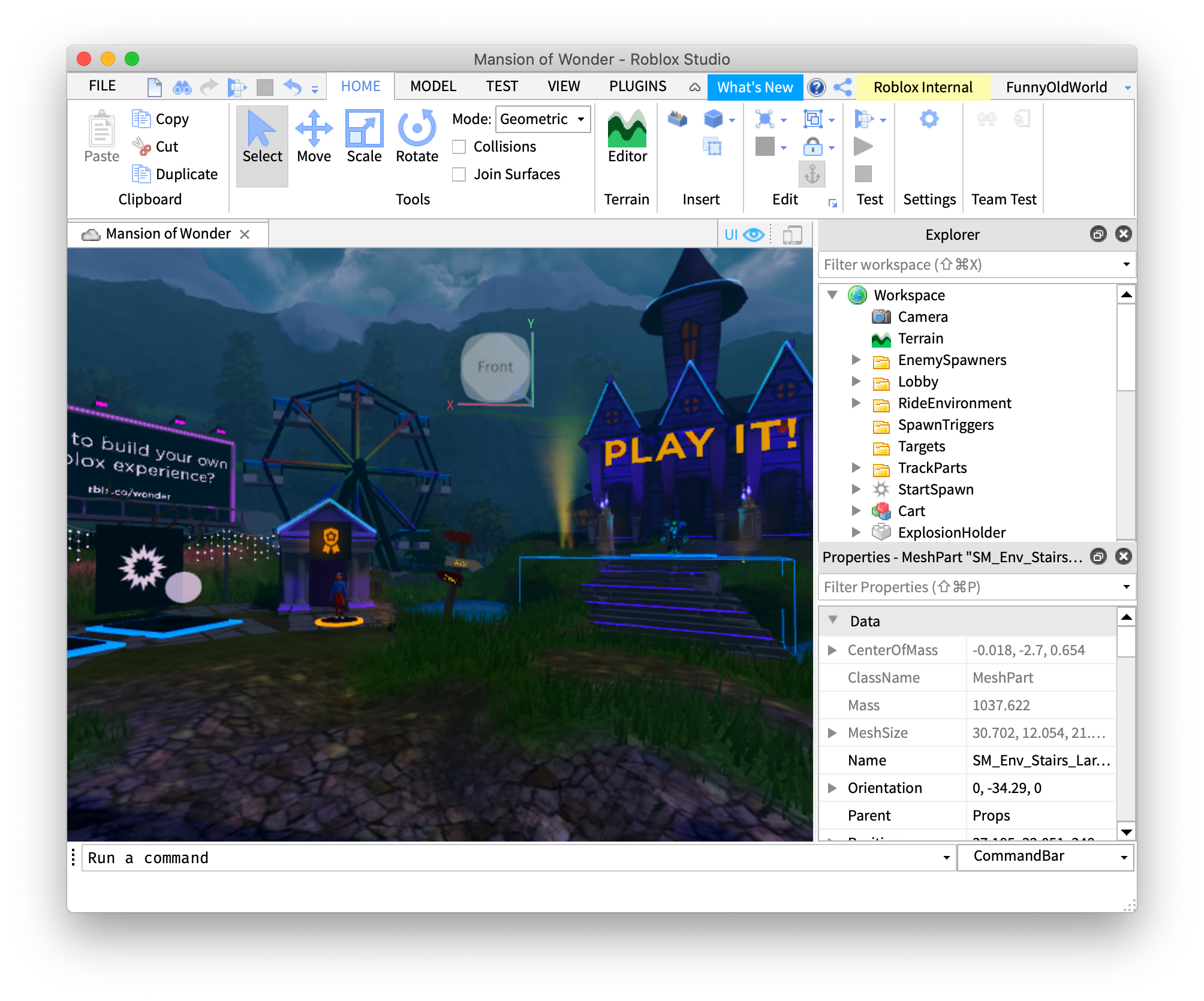Collapse the ribbon with the caret icon
1204x1001 pixels.
click(x=694, y=88)
